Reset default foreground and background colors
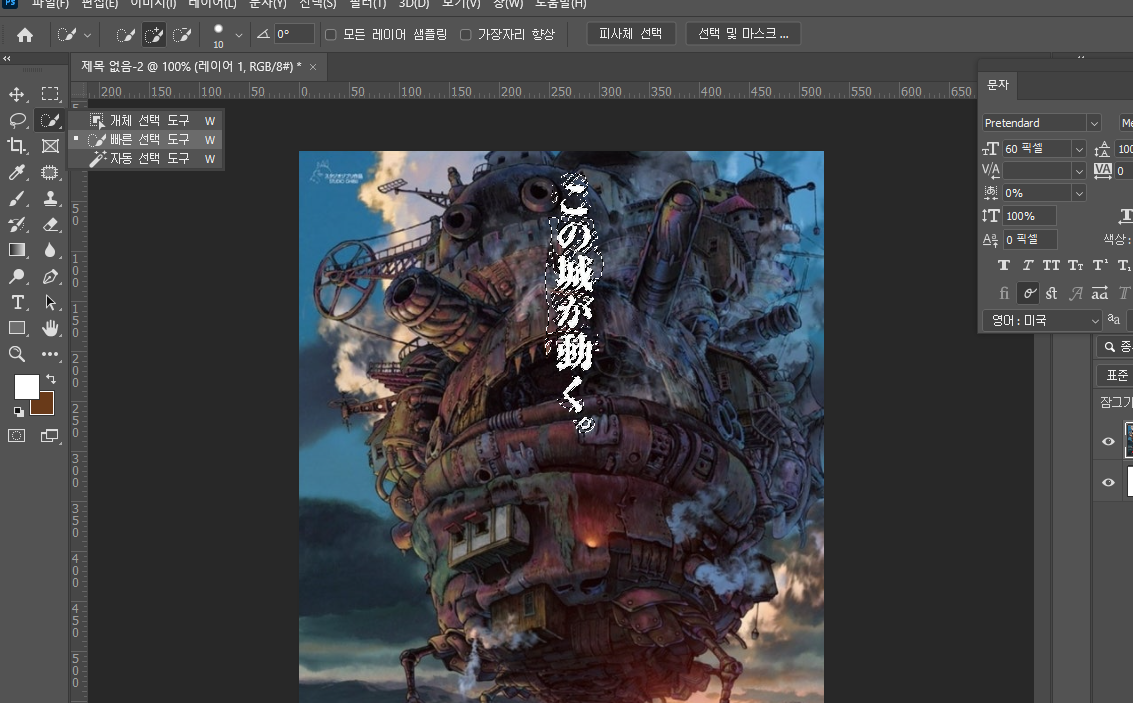1133x703 pixels. (19, 412)
